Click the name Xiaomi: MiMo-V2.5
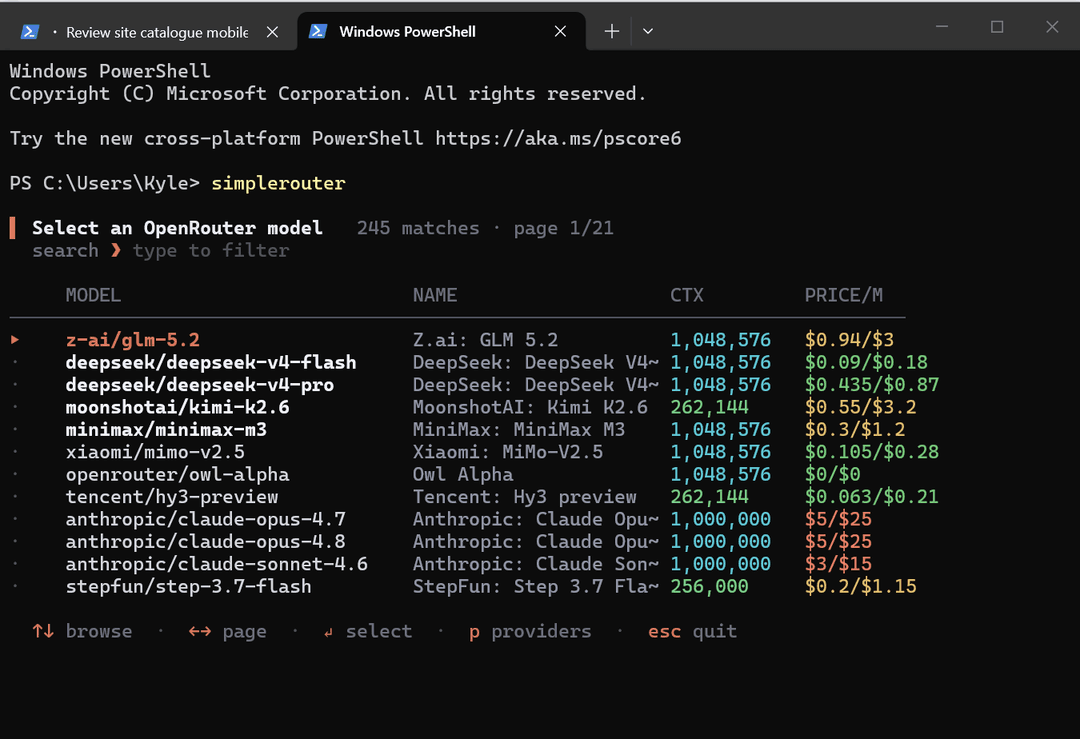The height and width of the screenshot is (739, 1080). coord(508,452)
